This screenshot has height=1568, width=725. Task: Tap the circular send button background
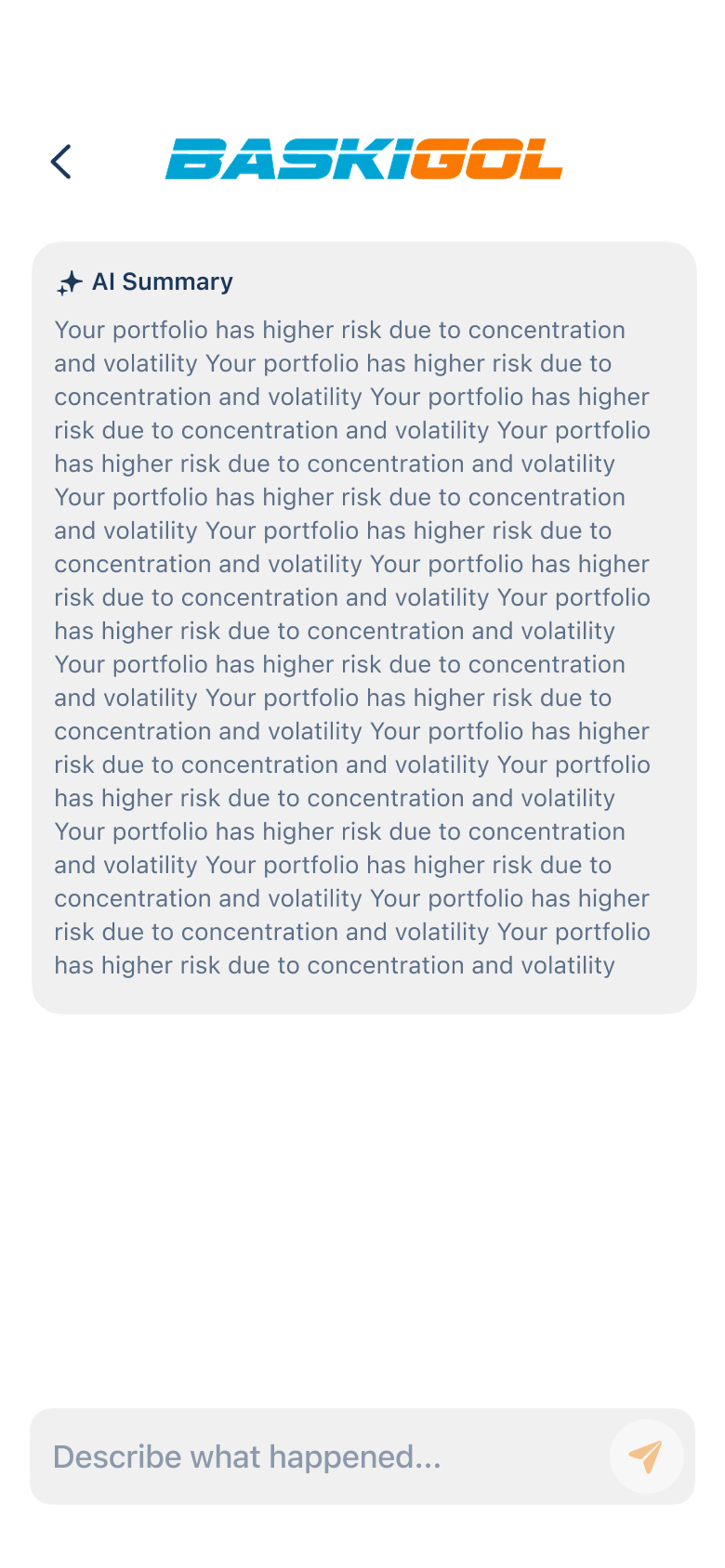[646, 1457]
